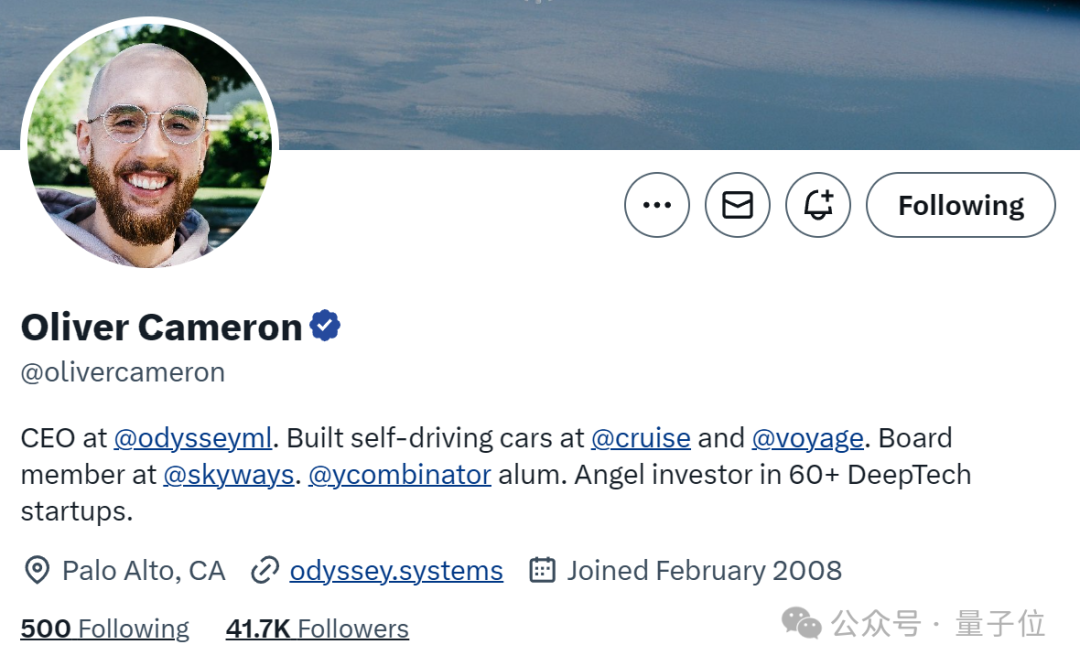Open the @cruise mention link
The image size is (1080, 666).
[x=641, y=438]
